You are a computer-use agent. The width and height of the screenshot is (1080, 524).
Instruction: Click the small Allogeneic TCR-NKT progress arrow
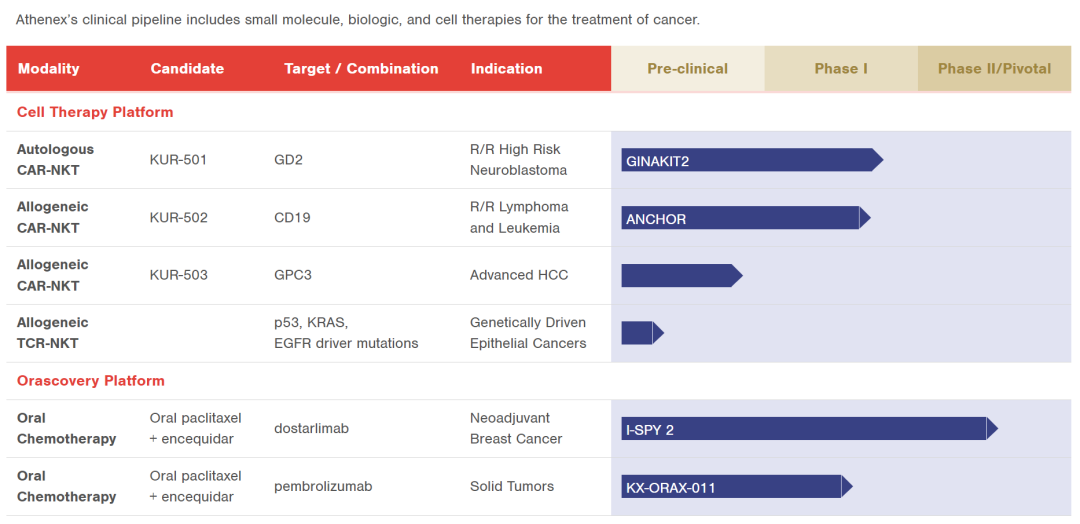(x=642, y=333)
